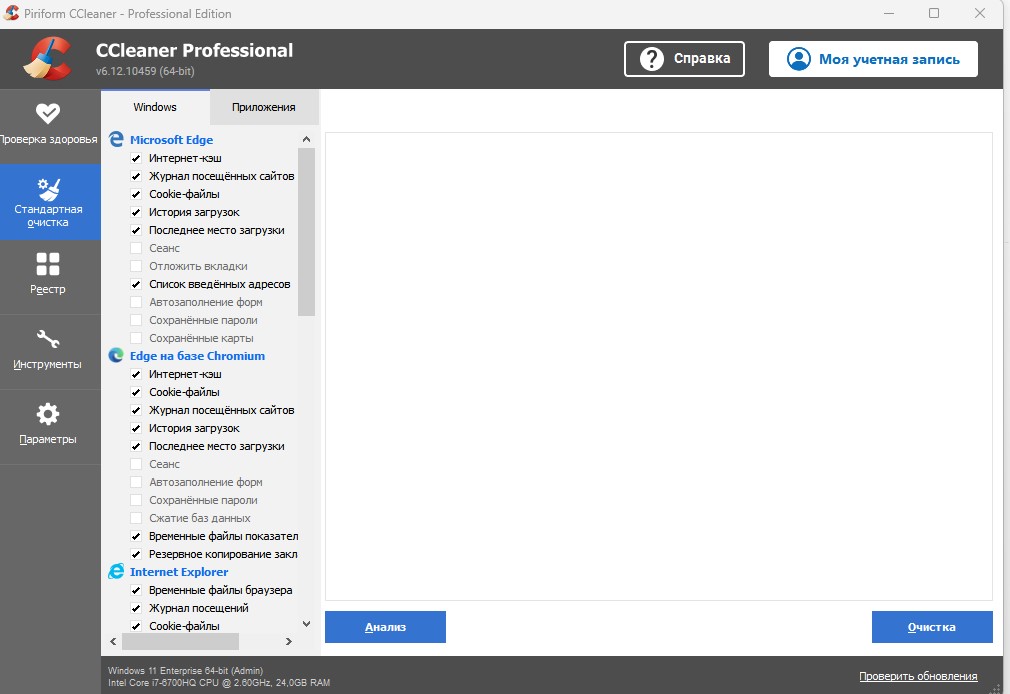Open the Registry grid icon
The image size is (1010, 694).
click(x=48, y=264)
